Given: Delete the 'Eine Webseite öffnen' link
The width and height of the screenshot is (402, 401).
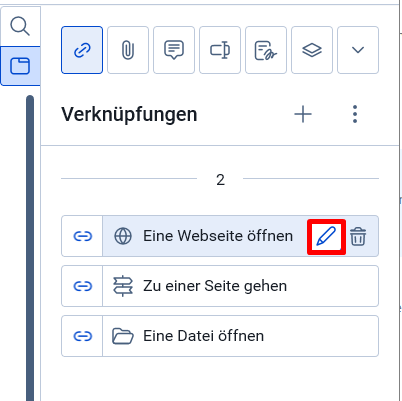Looking at the screenshot, I should pos(358,236).
